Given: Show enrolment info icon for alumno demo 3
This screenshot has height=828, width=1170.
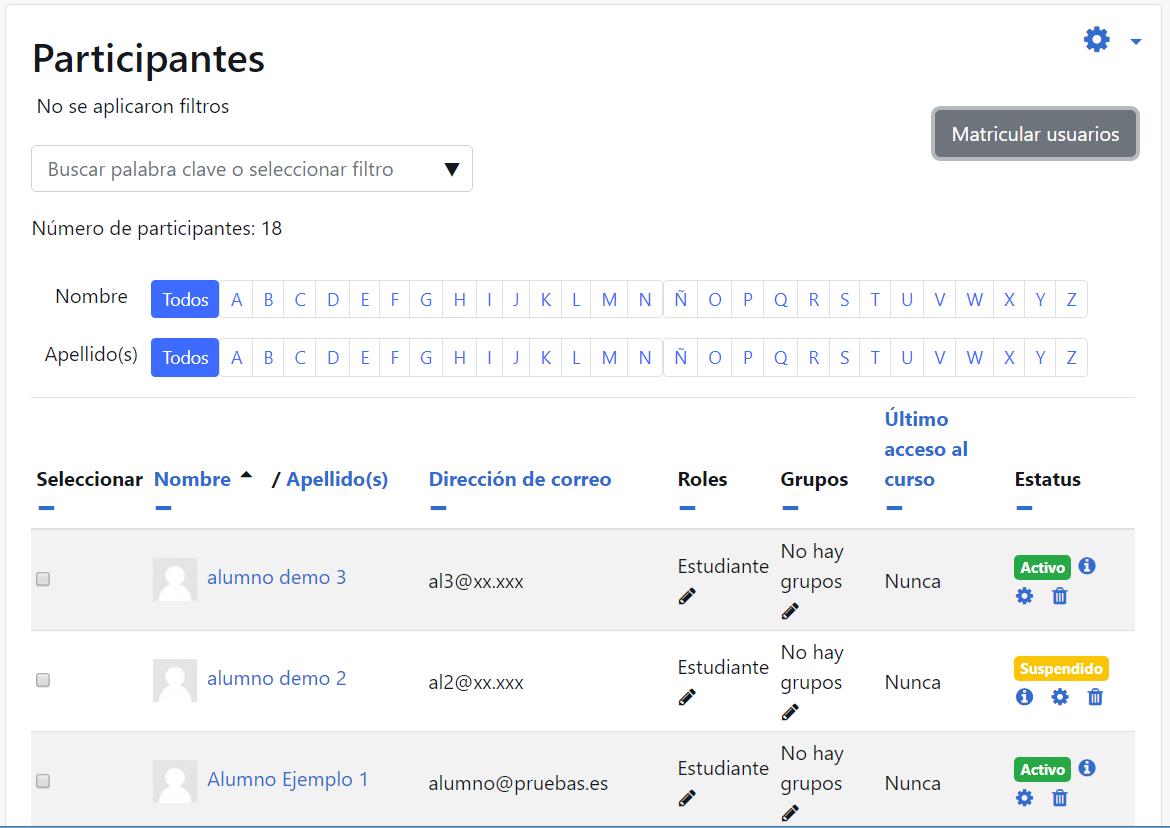Looking at the screenshot, I should (1087, 566).
